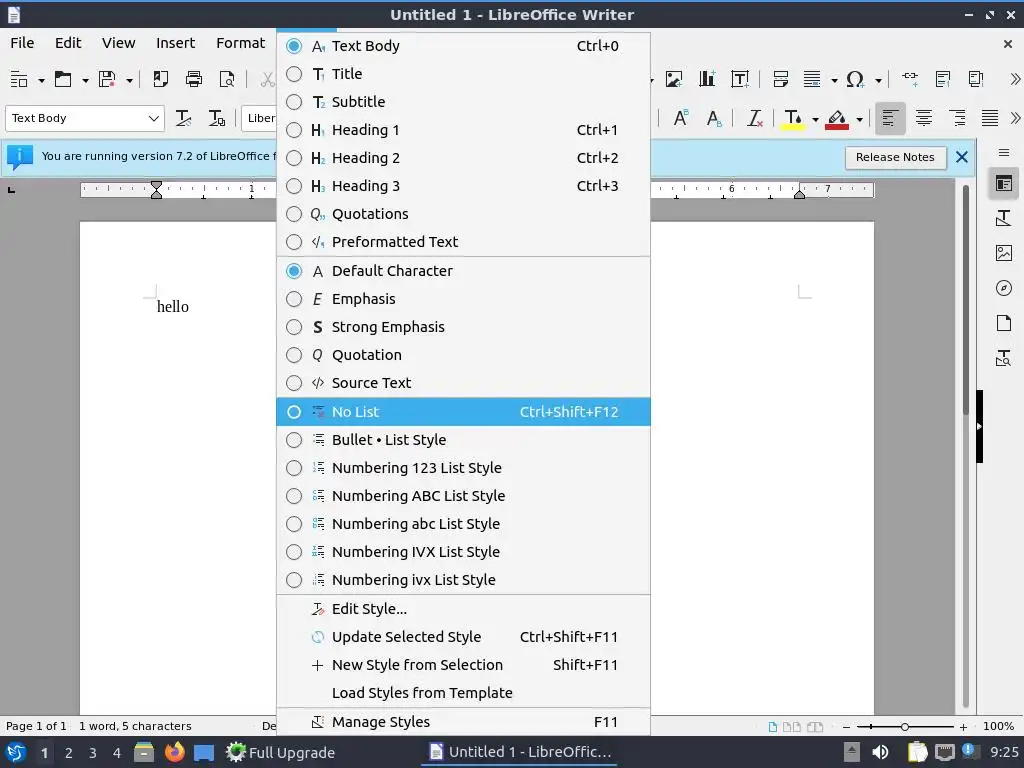1024x768 pixels.
Task: Click the Center Horizontally icon
Action: click(x=923, y=118)
